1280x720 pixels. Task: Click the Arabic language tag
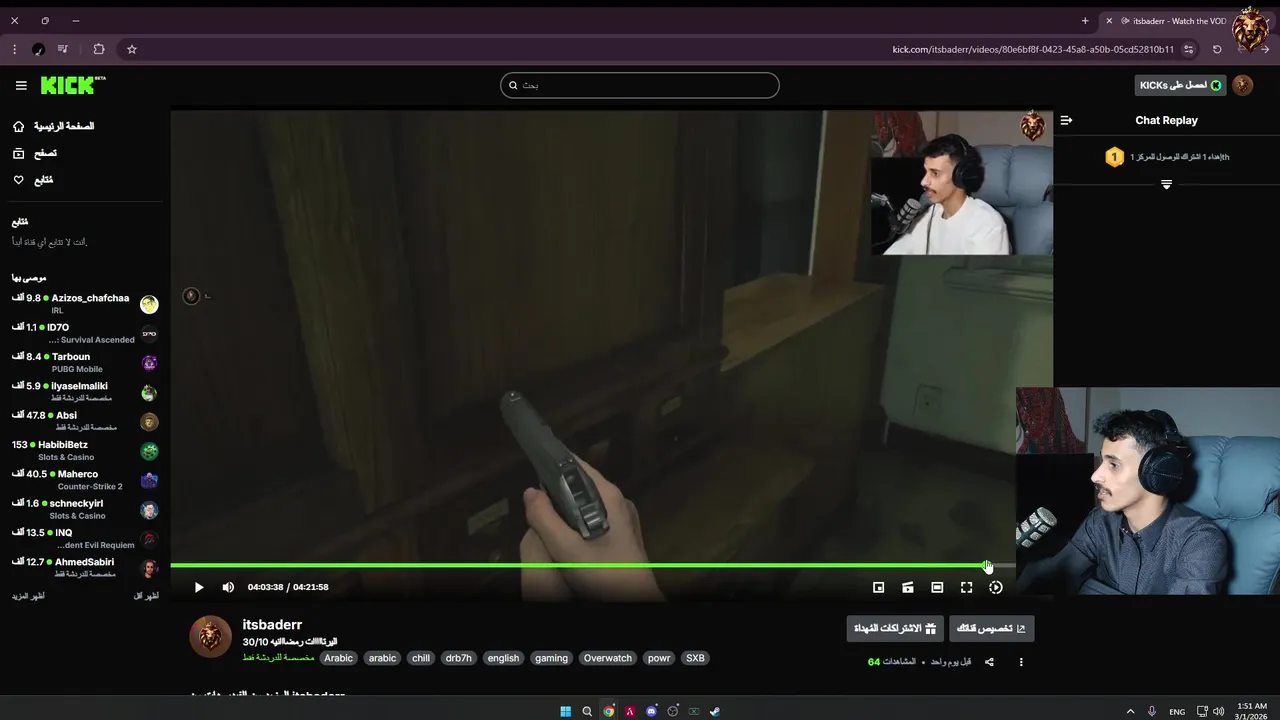point(338,658)
